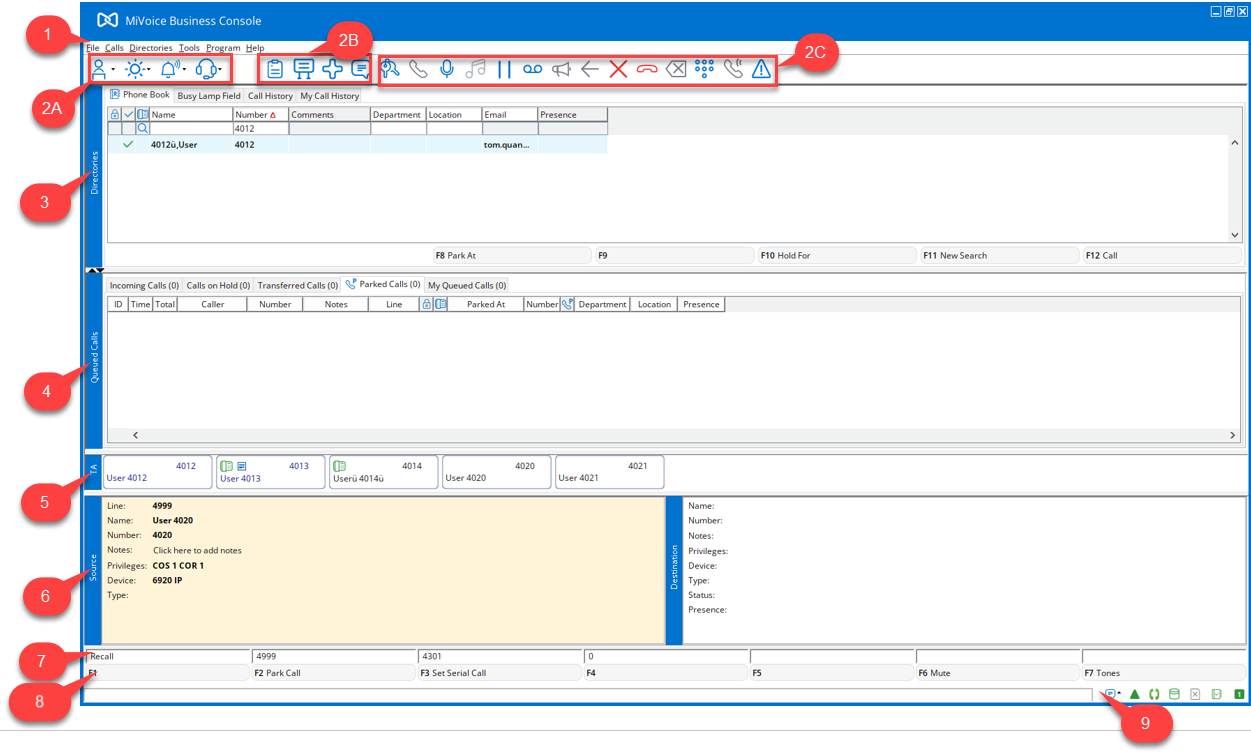Click the green triangle status bar icon
Viewport: 1251px width, 754px height.
tap(1135, 694)
